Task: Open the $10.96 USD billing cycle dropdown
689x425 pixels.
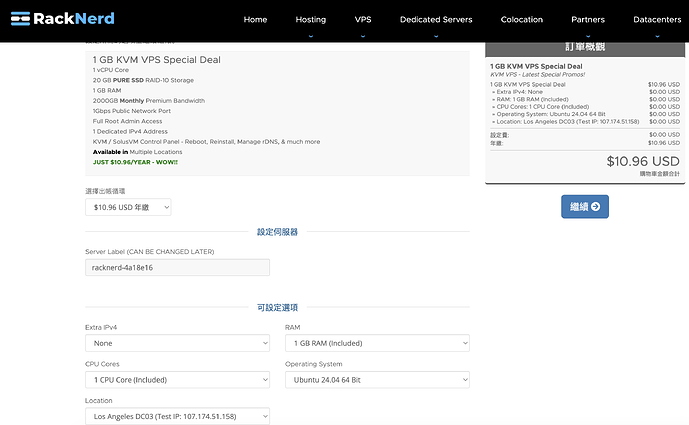Action: click(128, 207)
